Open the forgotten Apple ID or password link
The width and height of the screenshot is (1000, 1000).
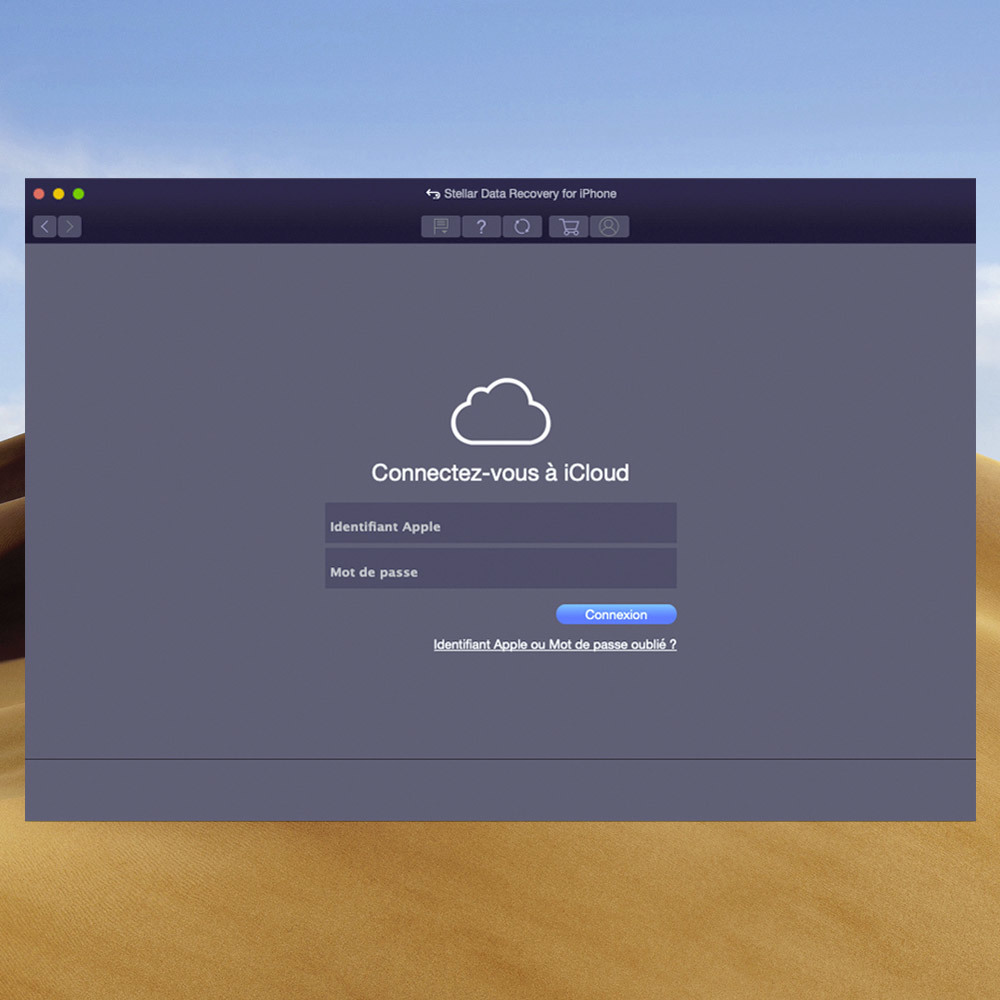[x=555, y=645]
